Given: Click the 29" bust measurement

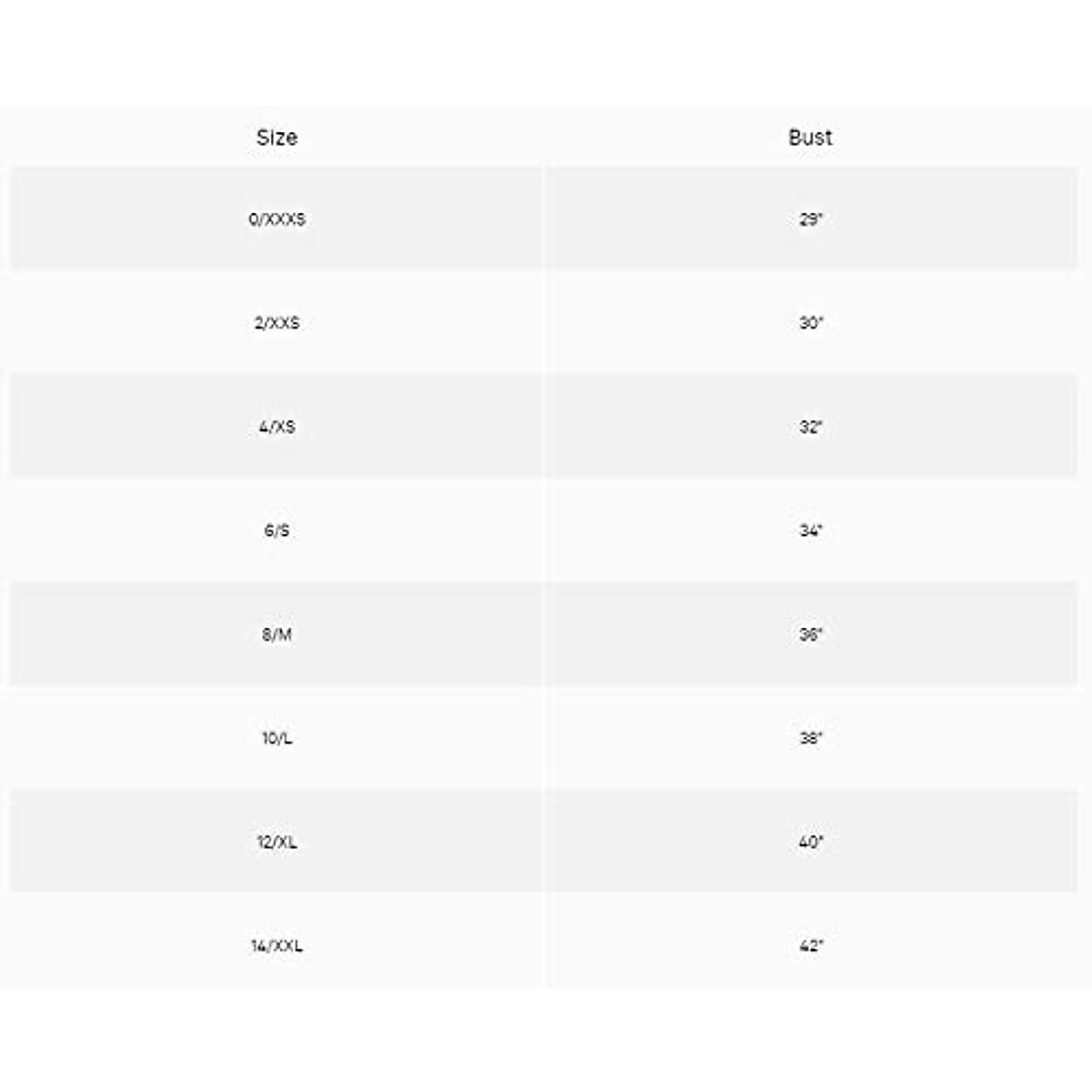Looking at the screenshot, I should pyautogui.click(x=810, y=219).
